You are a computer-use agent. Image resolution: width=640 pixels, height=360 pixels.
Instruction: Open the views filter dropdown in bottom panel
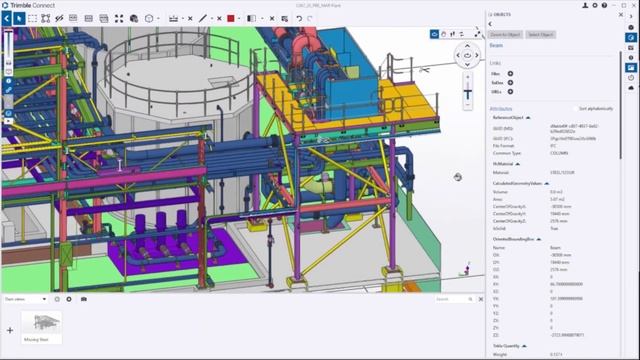tap(25, 299)
